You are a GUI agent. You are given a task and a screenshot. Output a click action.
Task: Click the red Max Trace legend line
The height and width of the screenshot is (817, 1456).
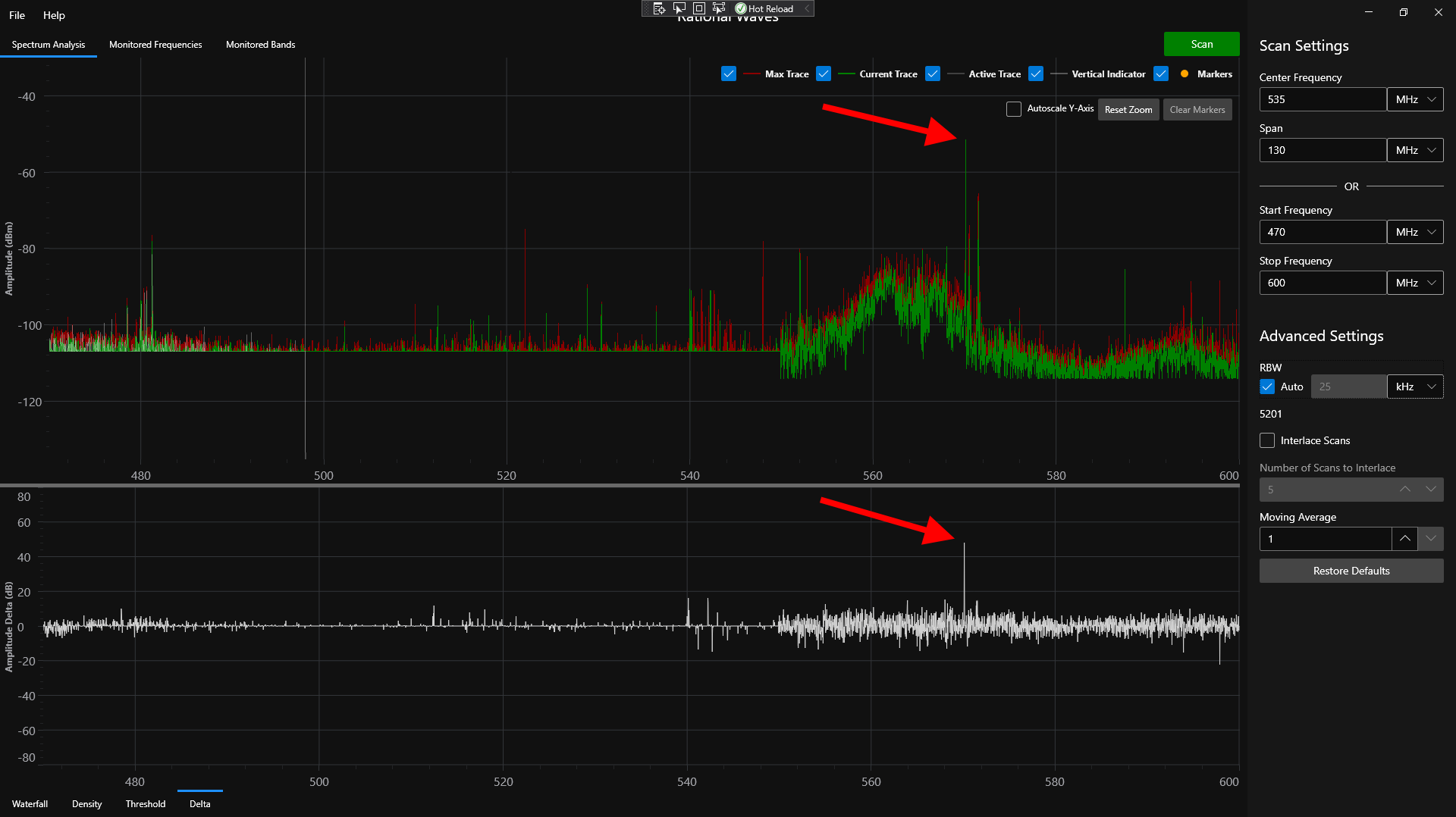(x=752, y=74)
